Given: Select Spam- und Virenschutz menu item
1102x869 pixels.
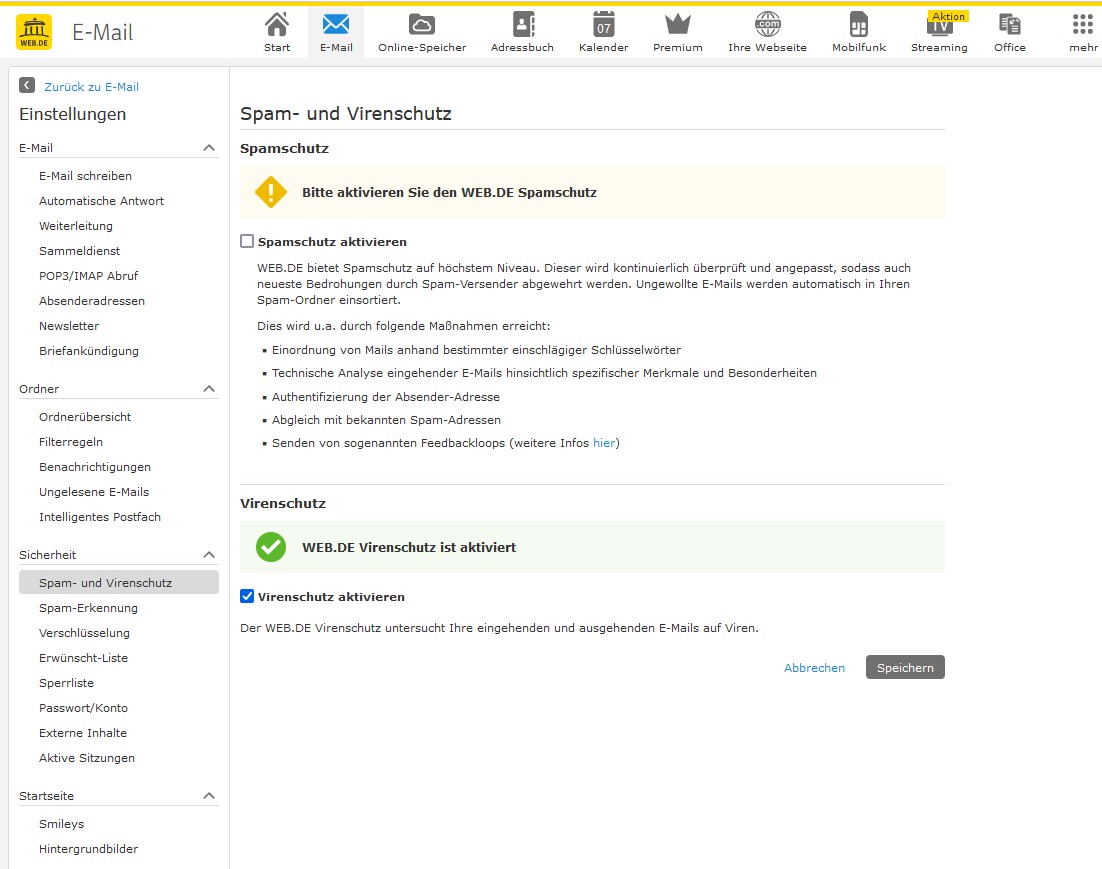Looking at the screenshot, I should pos(119,582).
